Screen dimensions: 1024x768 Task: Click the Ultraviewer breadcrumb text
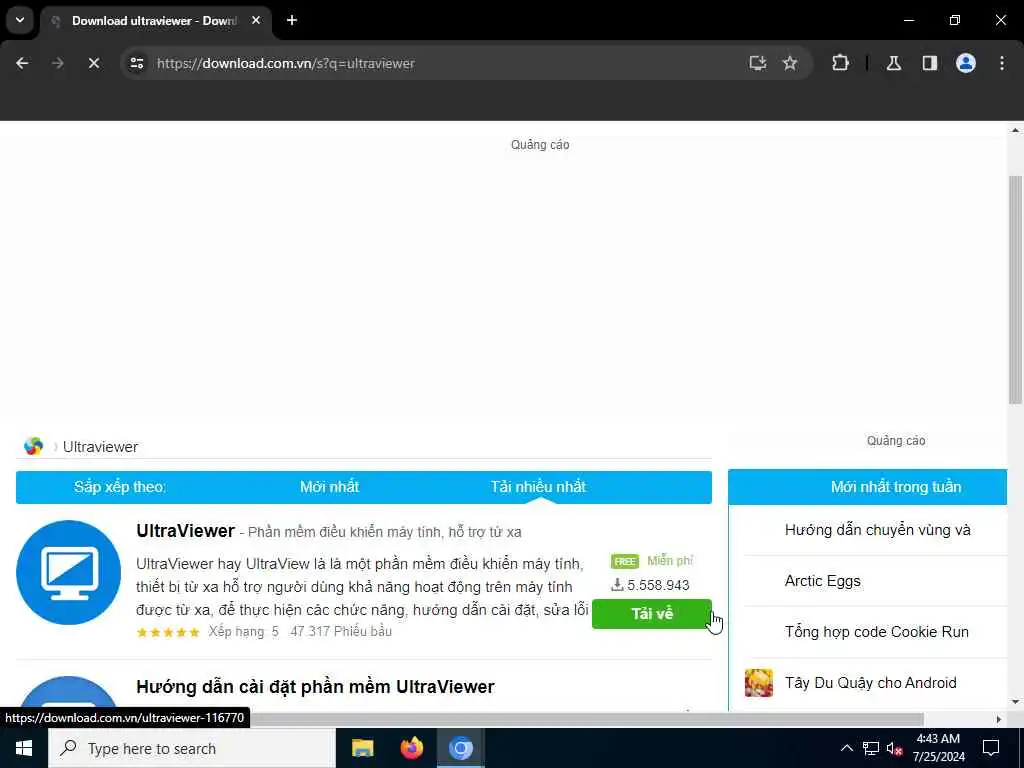(101, 447)
